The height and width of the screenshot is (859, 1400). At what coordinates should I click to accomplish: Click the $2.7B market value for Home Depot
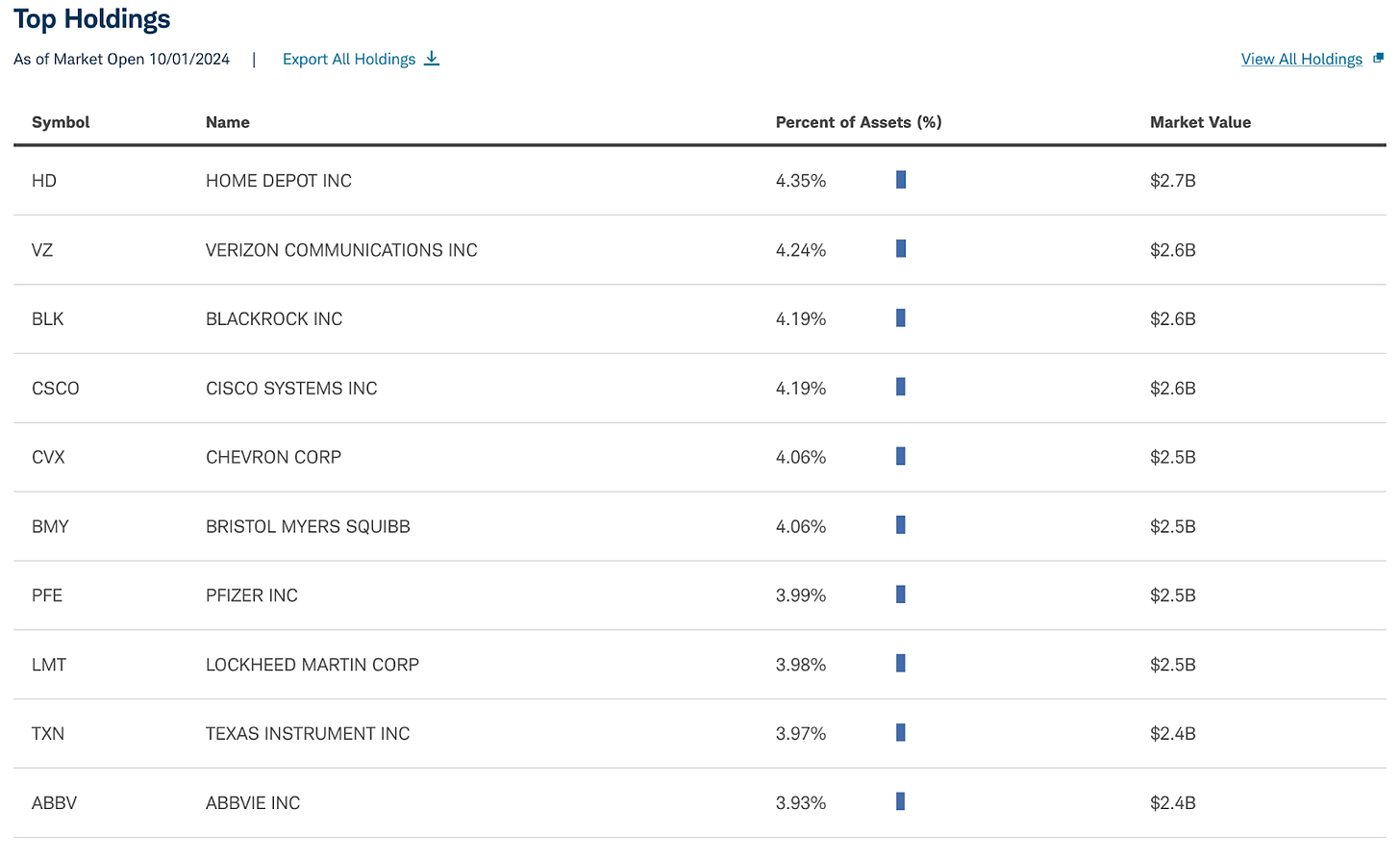tap(1173, 181)
